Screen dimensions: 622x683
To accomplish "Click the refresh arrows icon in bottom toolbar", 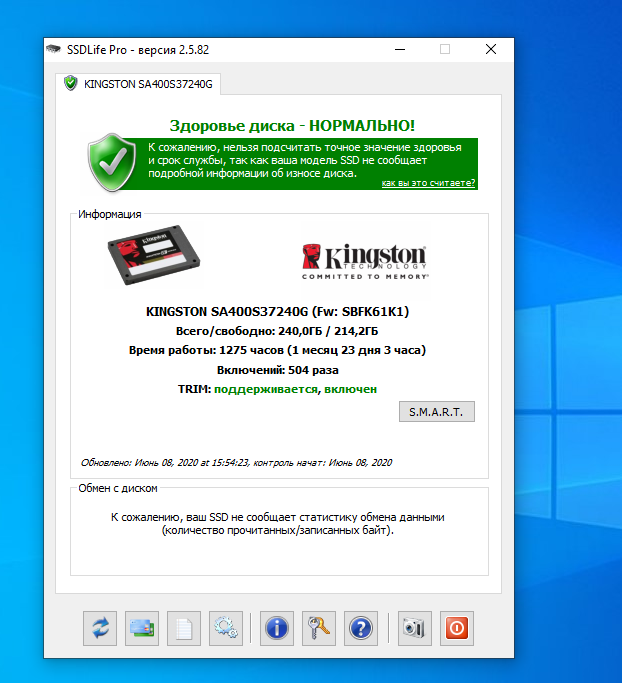I will [x=100, y=628].
